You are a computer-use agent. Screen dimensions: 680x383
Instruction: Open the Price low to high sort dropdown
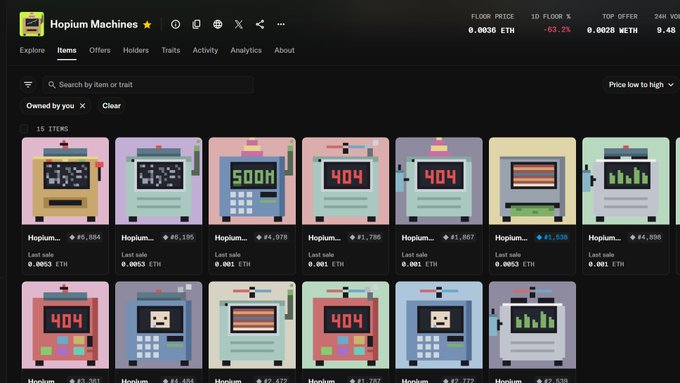click(641, 85)
